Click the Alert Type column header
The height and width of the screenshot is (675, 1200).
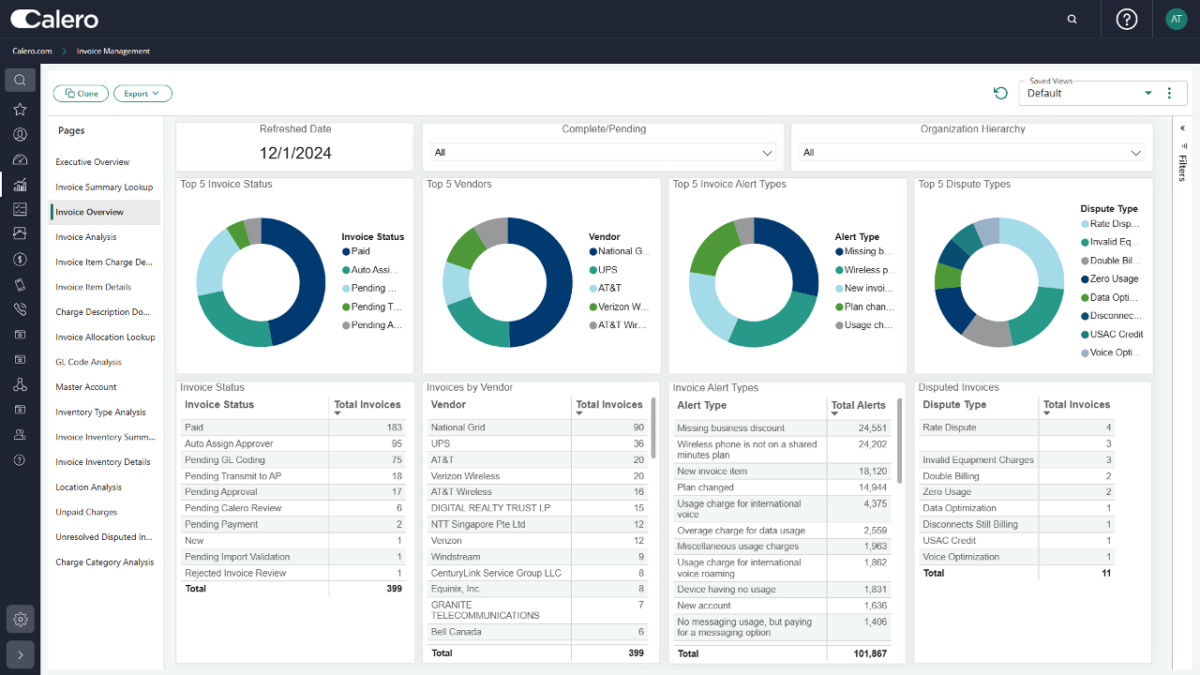pos(702,405)
